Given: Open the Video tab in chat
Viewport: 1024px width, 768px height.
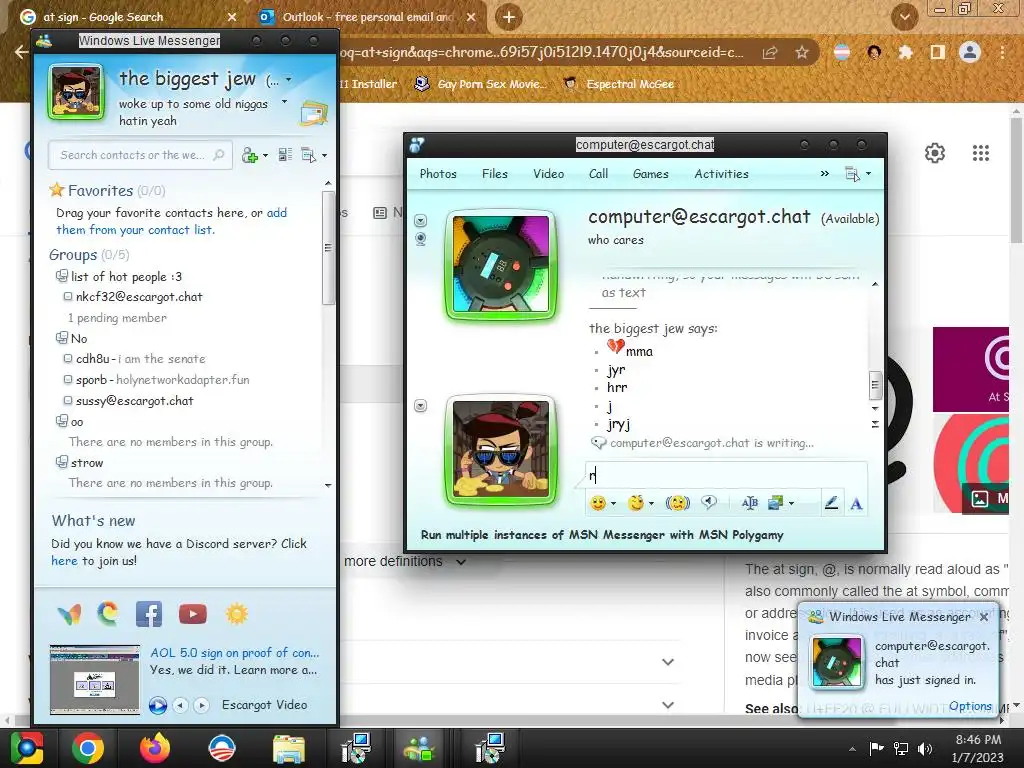Looking at the screenshot, I should point(549,174).
